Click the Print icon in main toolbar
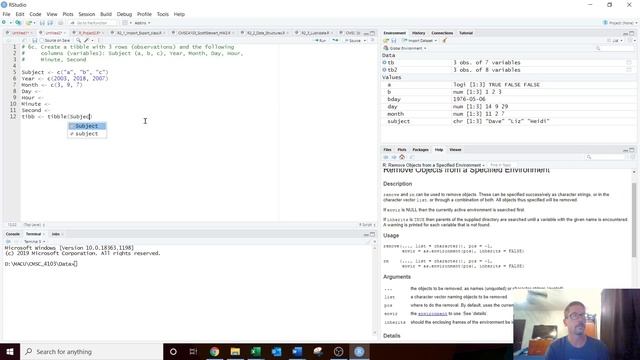The height and width of the screenshot is (360, 640). [x=60, y=23]
